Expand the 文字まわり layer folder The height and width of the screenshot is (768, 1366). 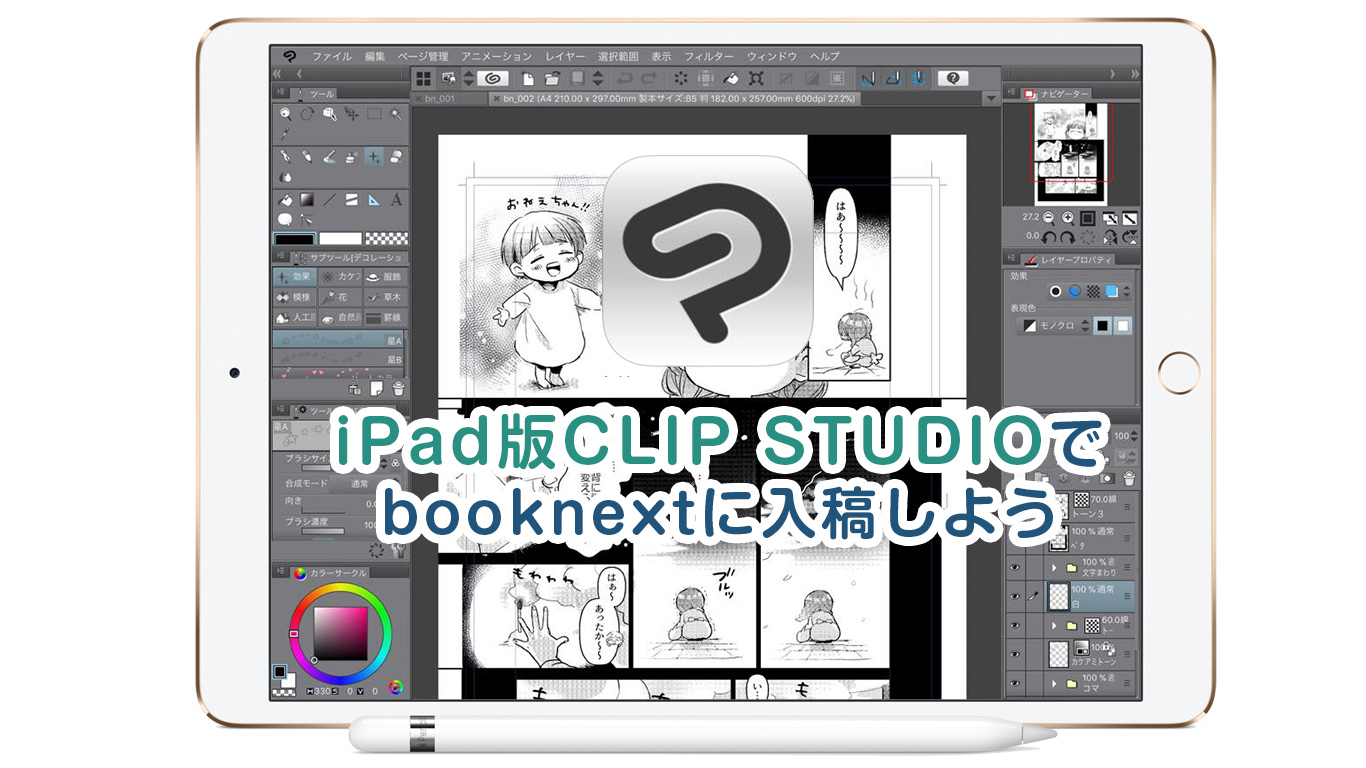pyautogui.click(x=1055, y=567)
